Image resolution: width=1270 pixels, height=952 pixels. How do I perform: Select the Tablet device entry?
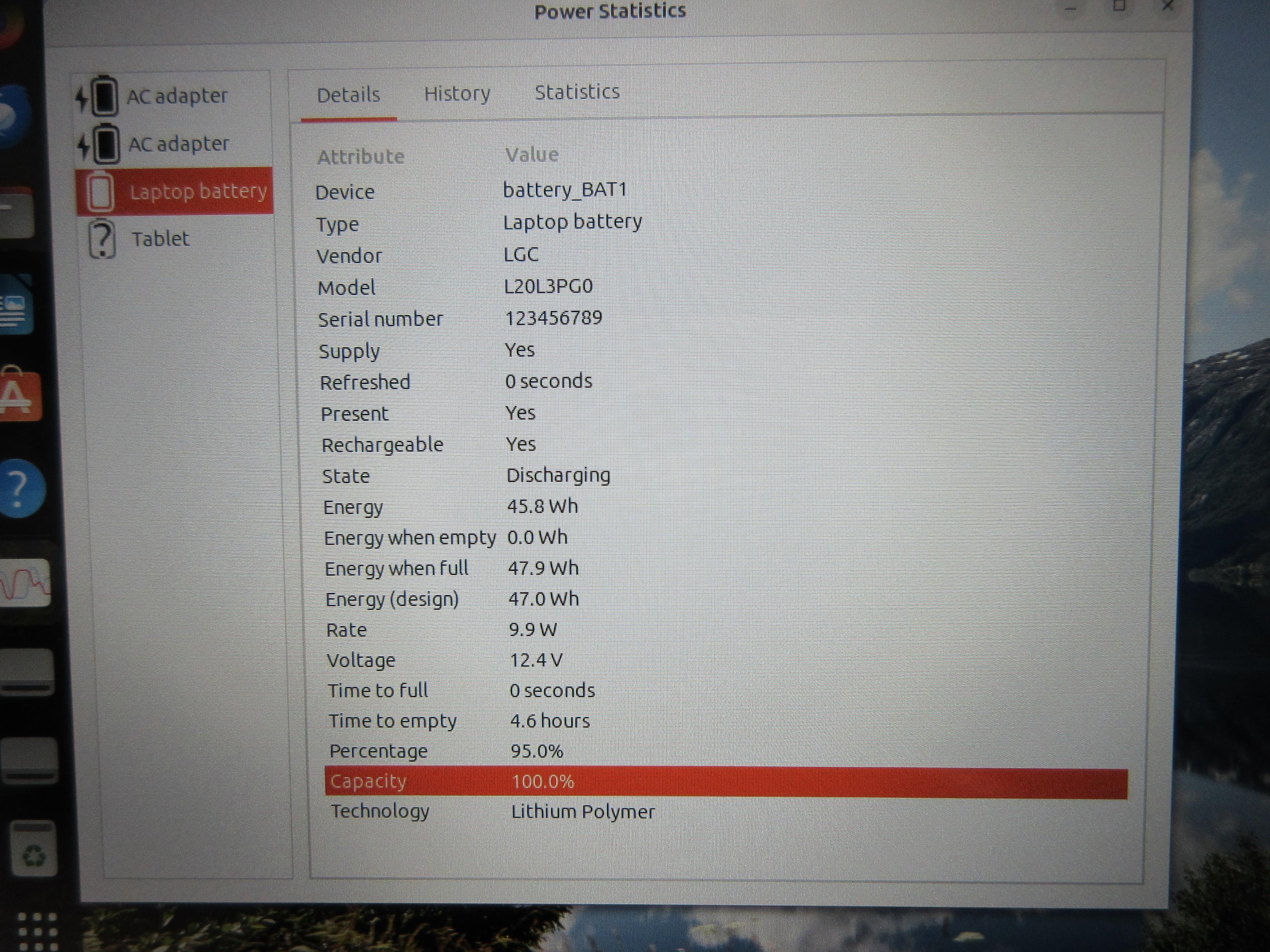(x=175, y=239)
